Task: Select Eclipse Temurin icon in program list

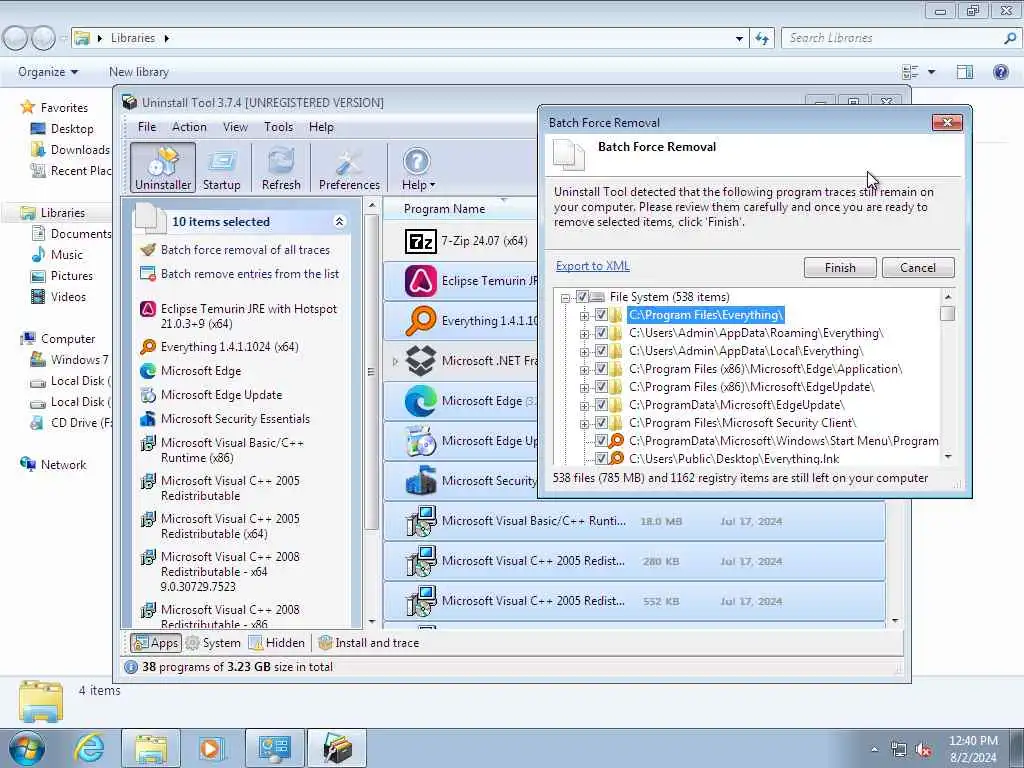Action: (421, 281)
